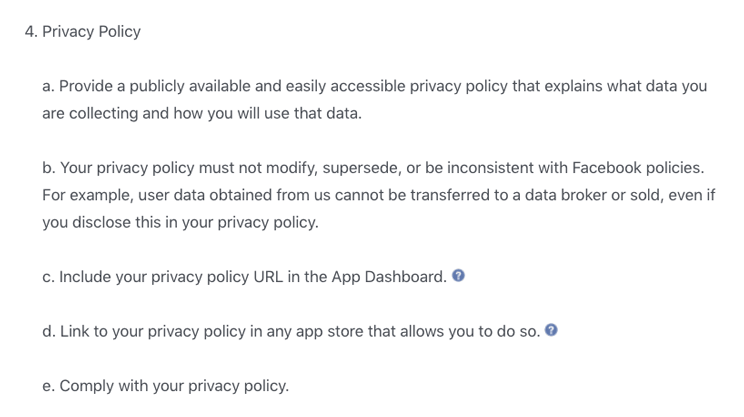Click the 'b.' list marker
The image size is (744, 417).
point(49,167)
